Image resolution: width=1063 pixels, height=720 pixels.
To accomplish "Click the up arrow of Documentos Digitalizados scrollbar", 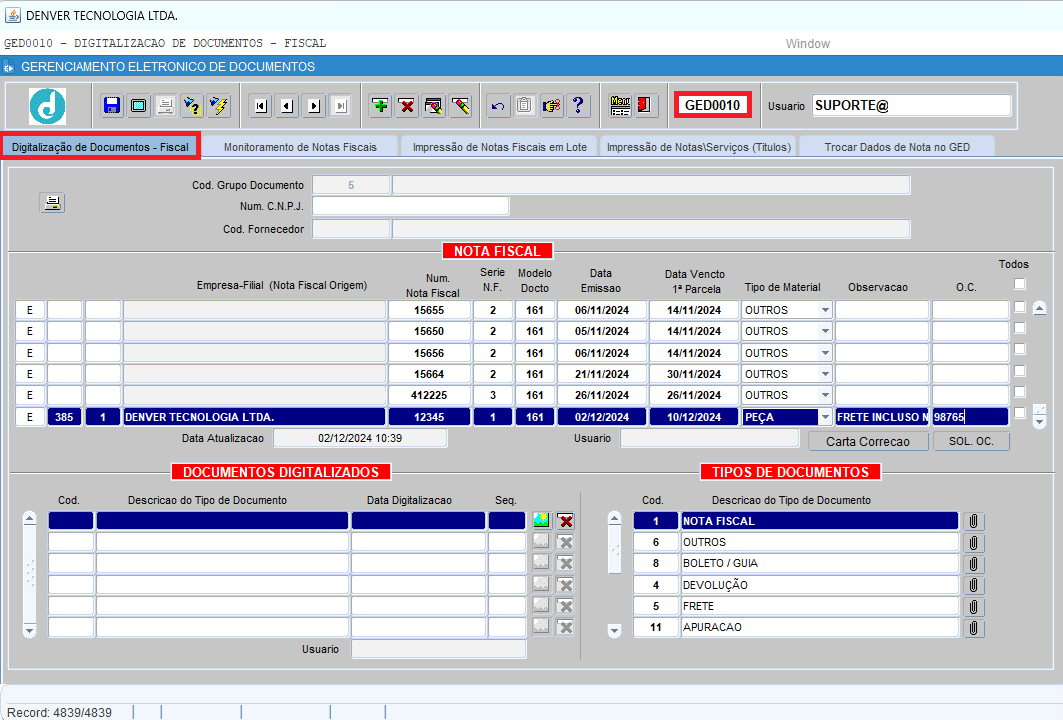I will coord(29,519).
